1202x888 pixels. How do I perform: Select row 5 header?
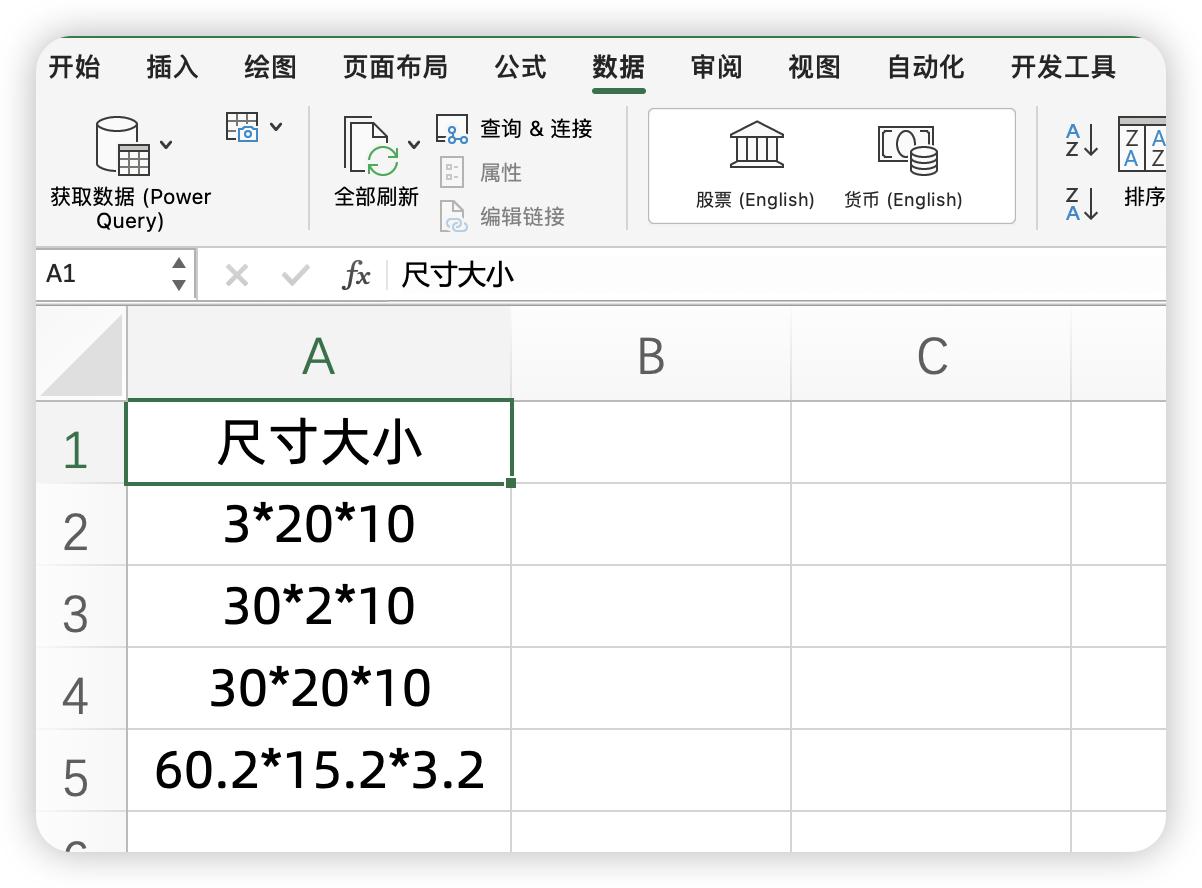[x=81, y=771]
